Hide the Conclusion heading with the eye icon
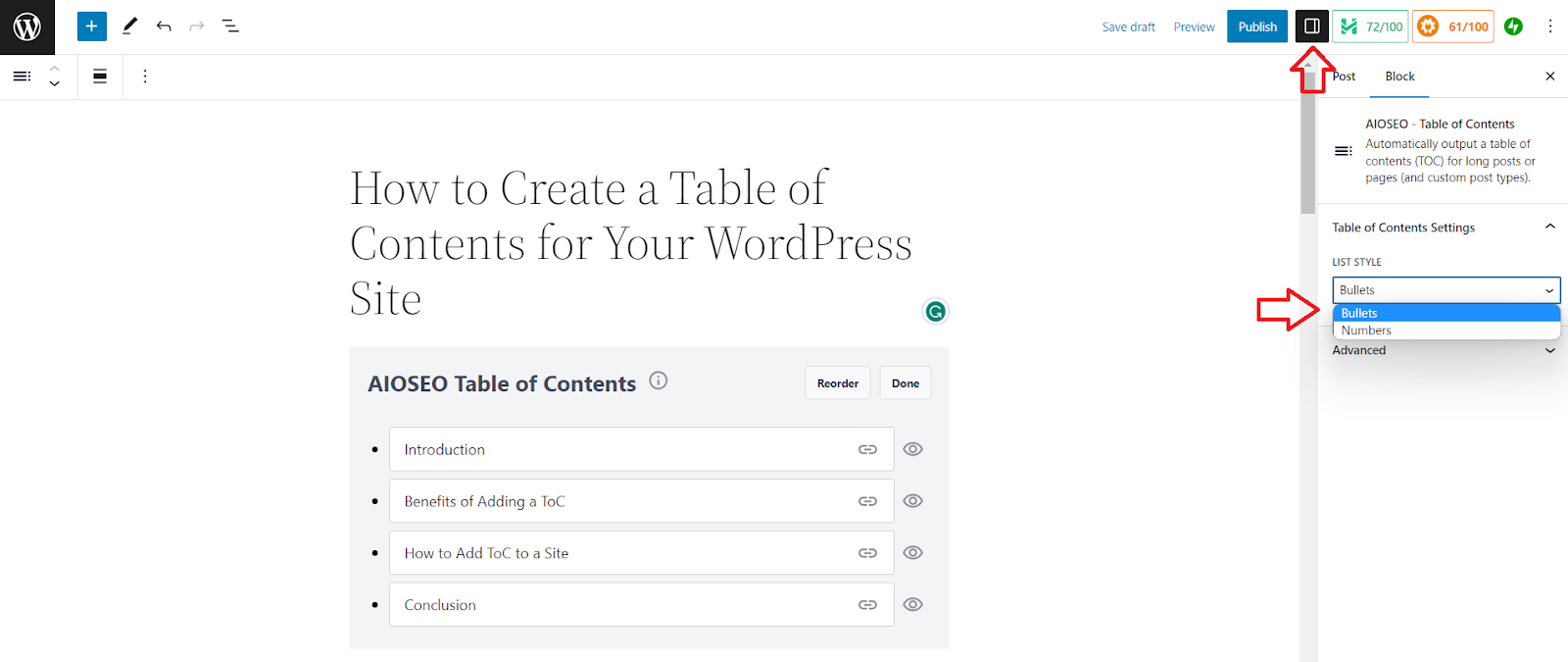 [912, 605]
